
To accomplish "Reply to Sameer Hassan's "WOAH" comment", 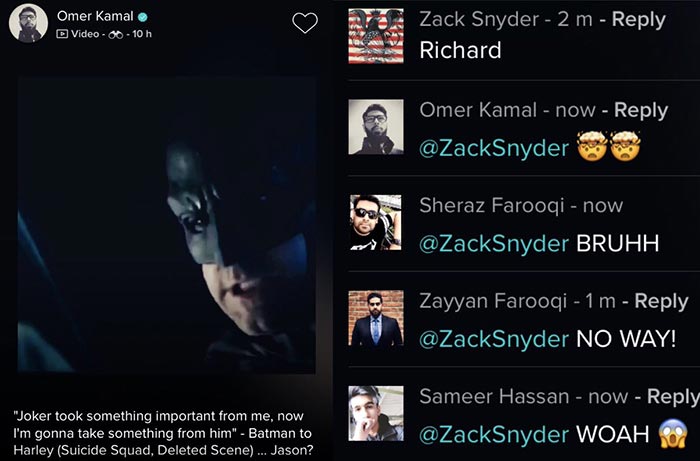I will click(672, 397).
